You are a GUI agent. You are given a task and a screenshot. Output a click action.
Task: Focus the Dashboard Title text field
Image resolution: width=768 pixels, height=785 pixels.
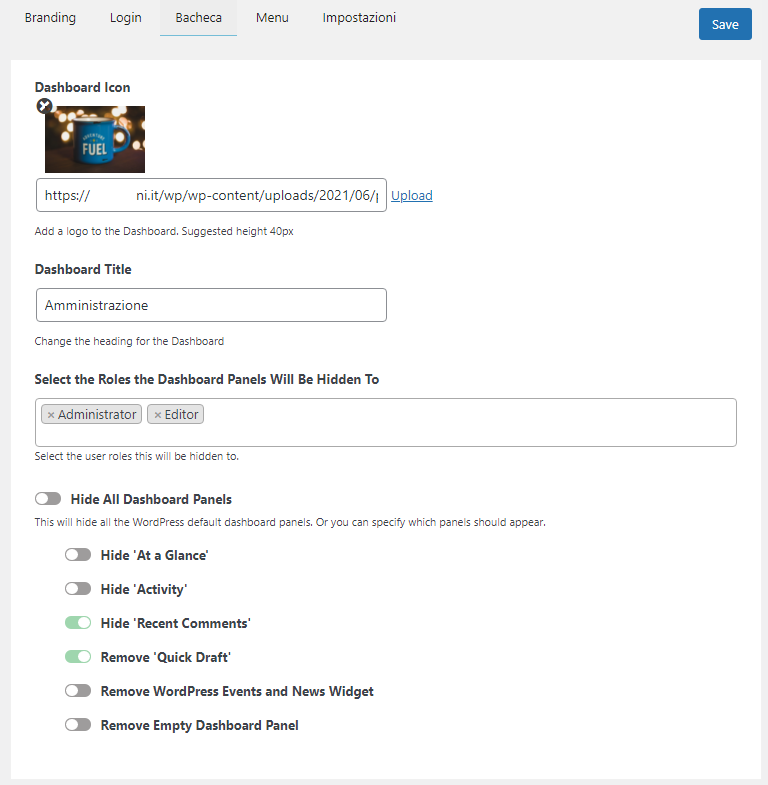pyautogui.click(x=211, y=305)
